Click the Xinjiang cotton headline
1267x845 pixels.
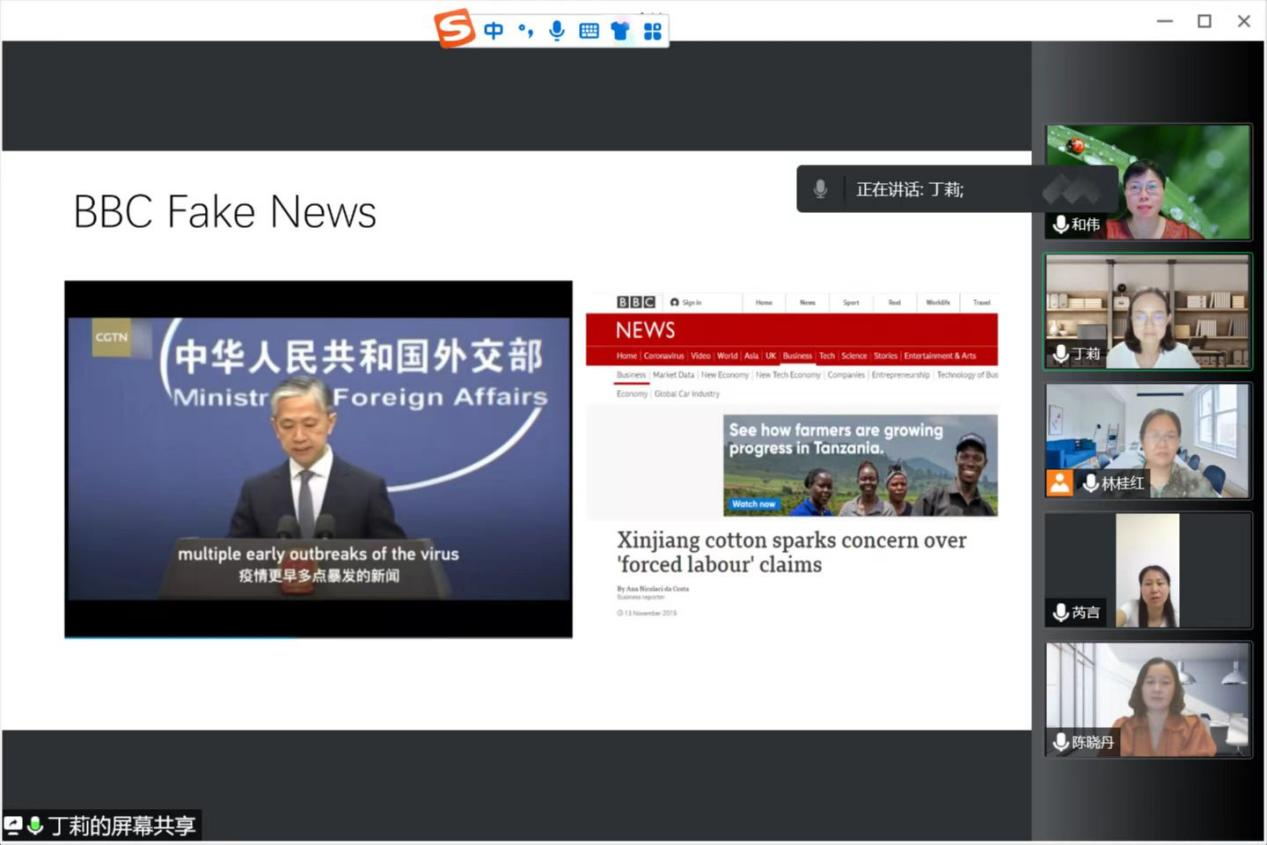click(791, 552)
